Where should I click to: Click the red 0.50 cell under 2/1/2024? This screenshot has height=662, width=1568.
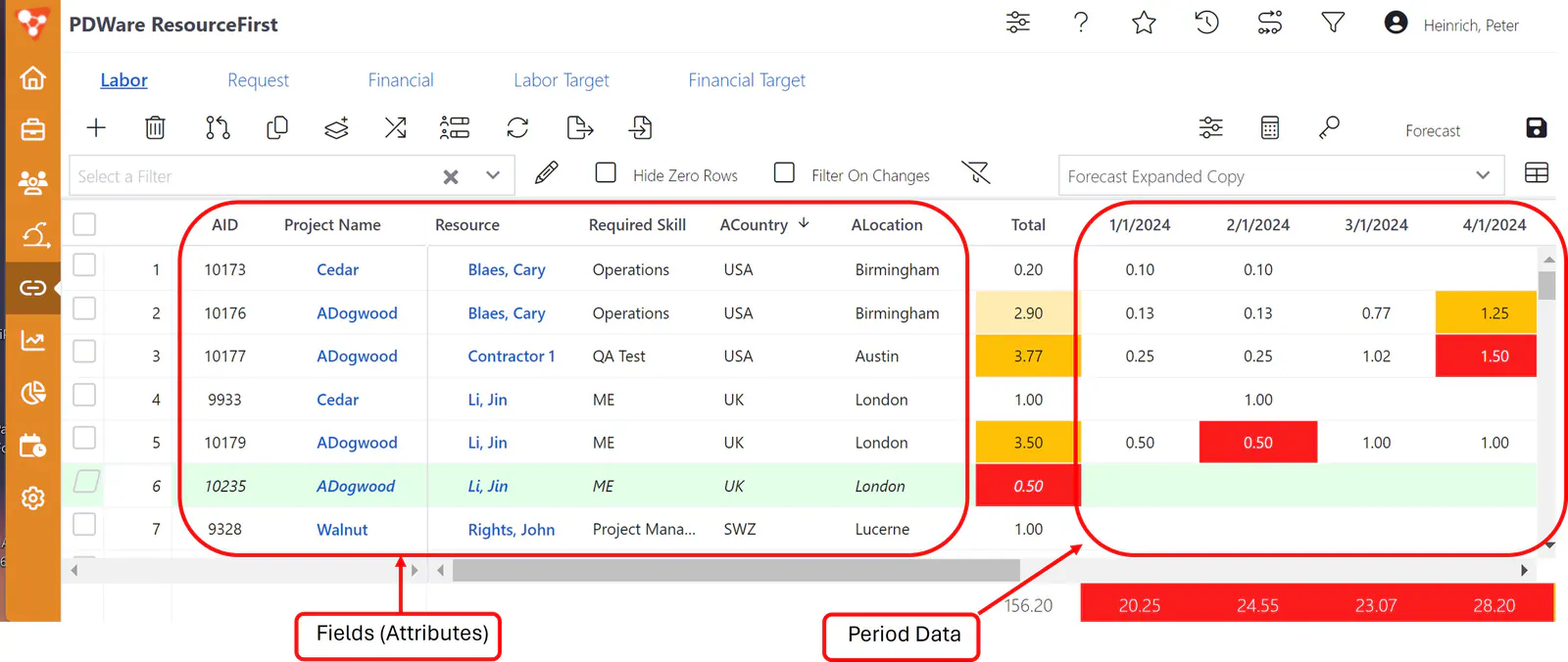[1258, 442]
